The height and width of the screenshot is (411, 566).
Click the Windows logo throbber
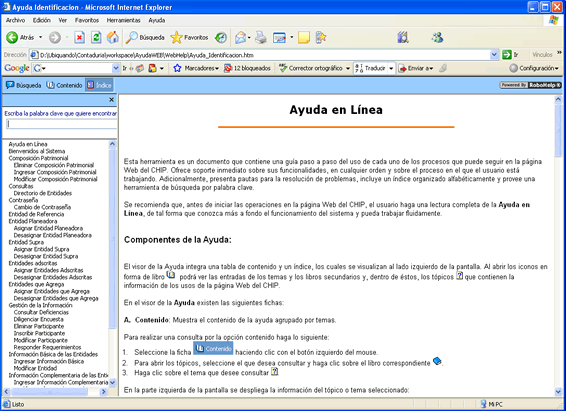point(553,20)
